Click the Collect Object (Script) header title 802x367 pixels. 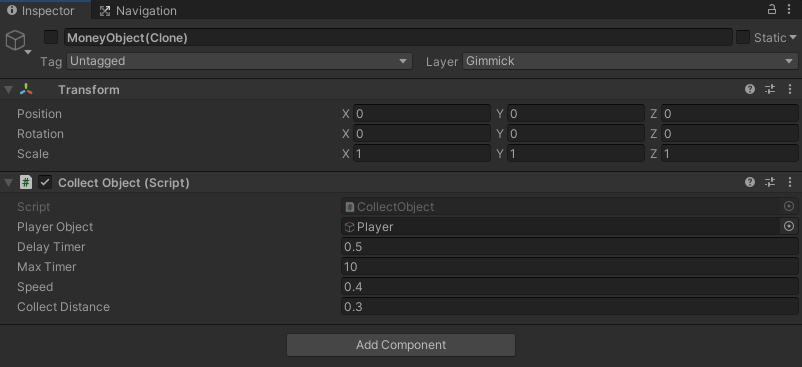pyautogui.click(x=124, y=182)
